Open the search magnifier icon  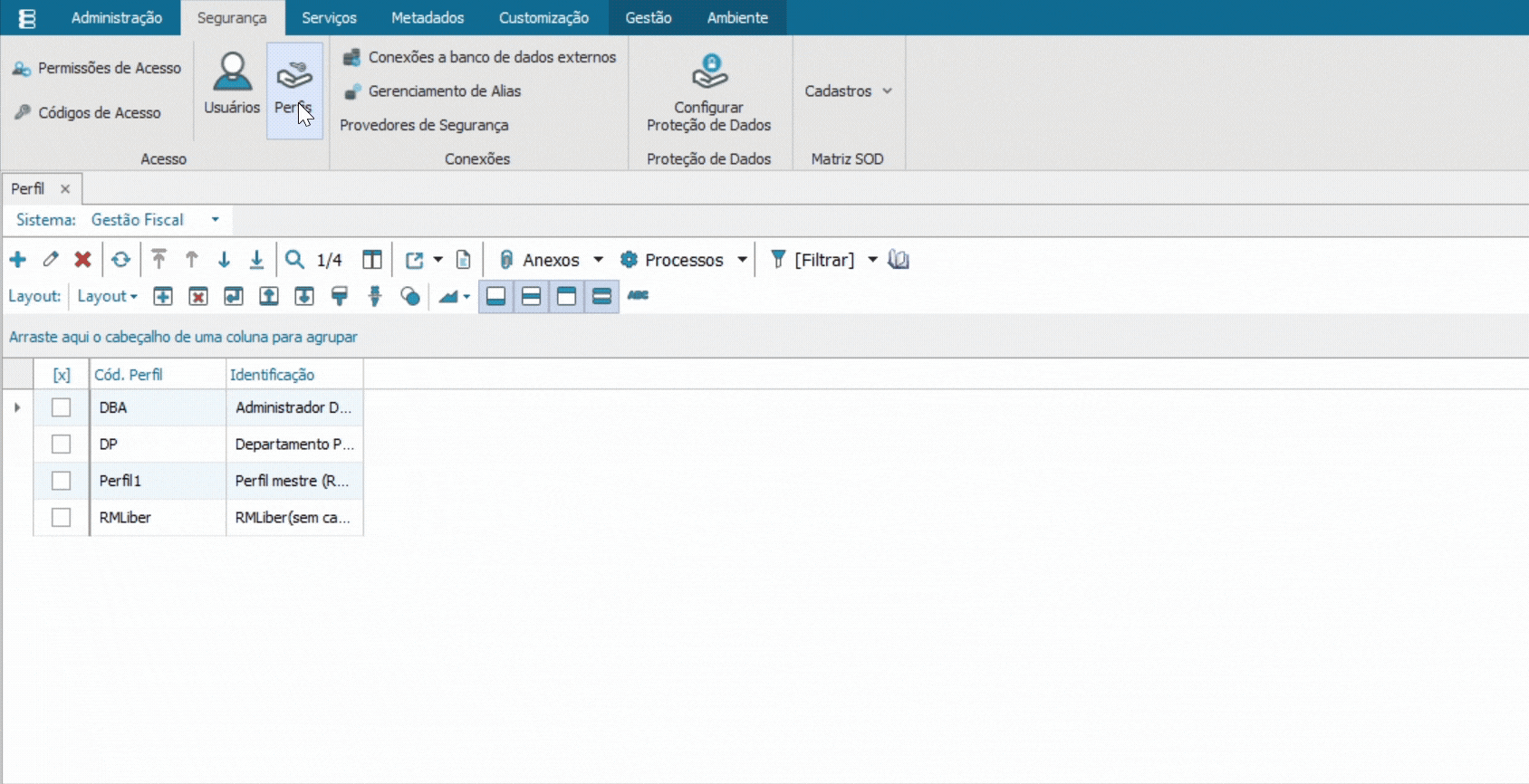click(294, 260)
